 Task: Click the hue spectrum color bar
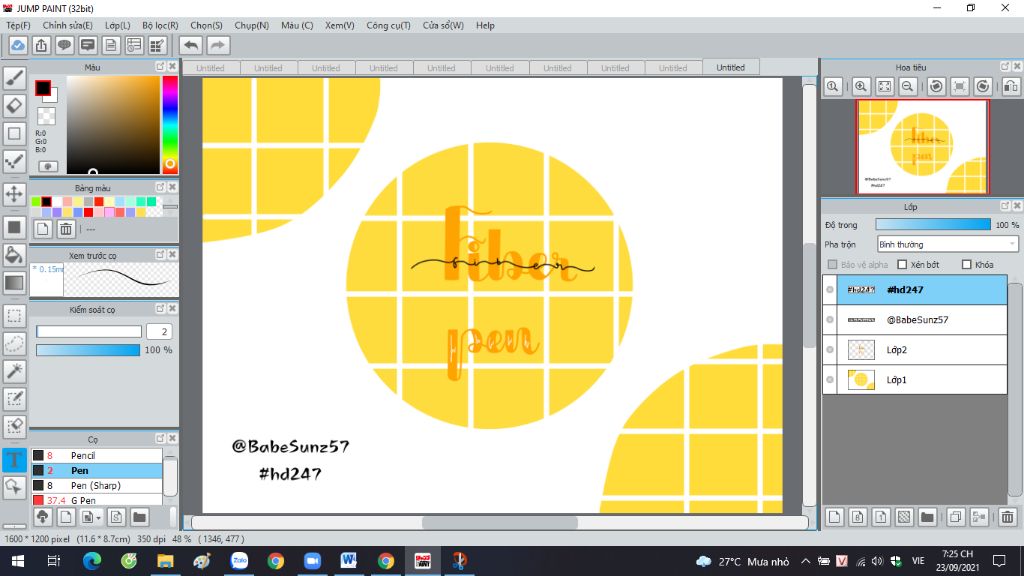(170, 125)
